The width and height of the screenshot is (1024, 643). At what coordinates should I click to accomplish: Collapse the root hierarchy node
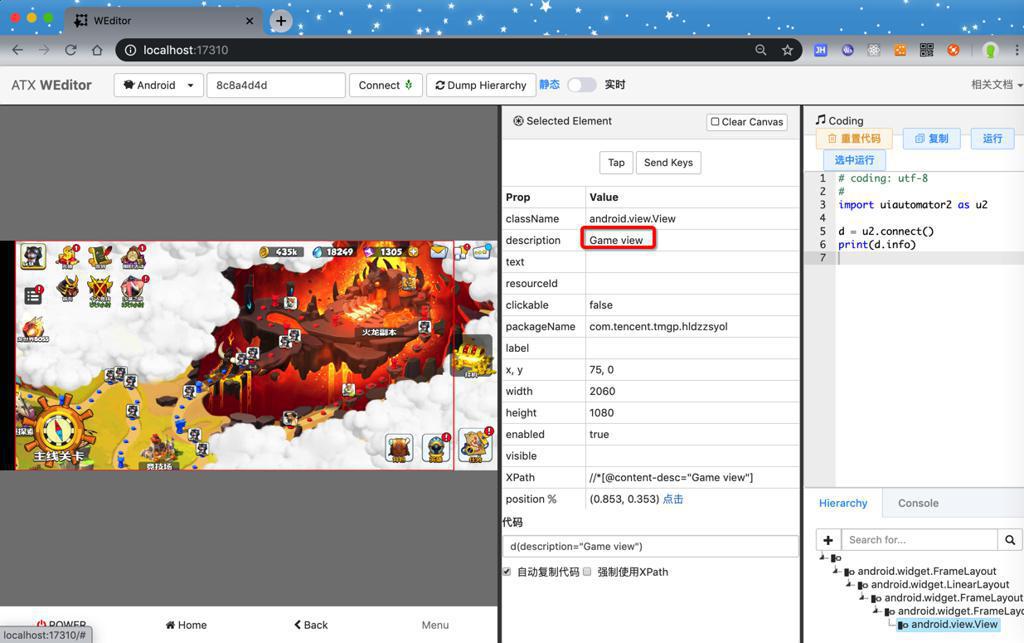click(824, 557)
